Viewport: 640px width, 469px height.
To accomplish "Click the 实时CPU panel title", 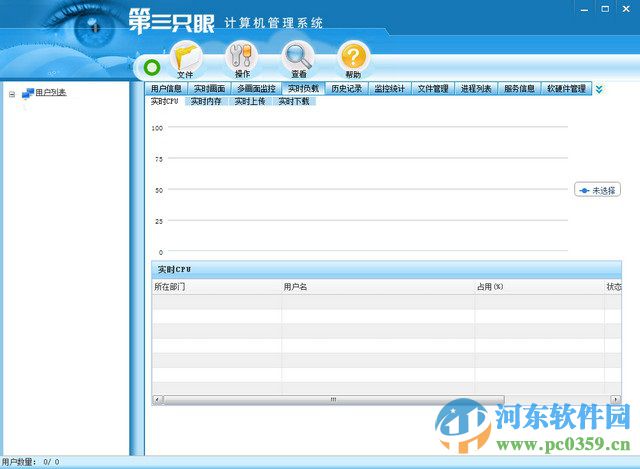I will click(174, 269).
